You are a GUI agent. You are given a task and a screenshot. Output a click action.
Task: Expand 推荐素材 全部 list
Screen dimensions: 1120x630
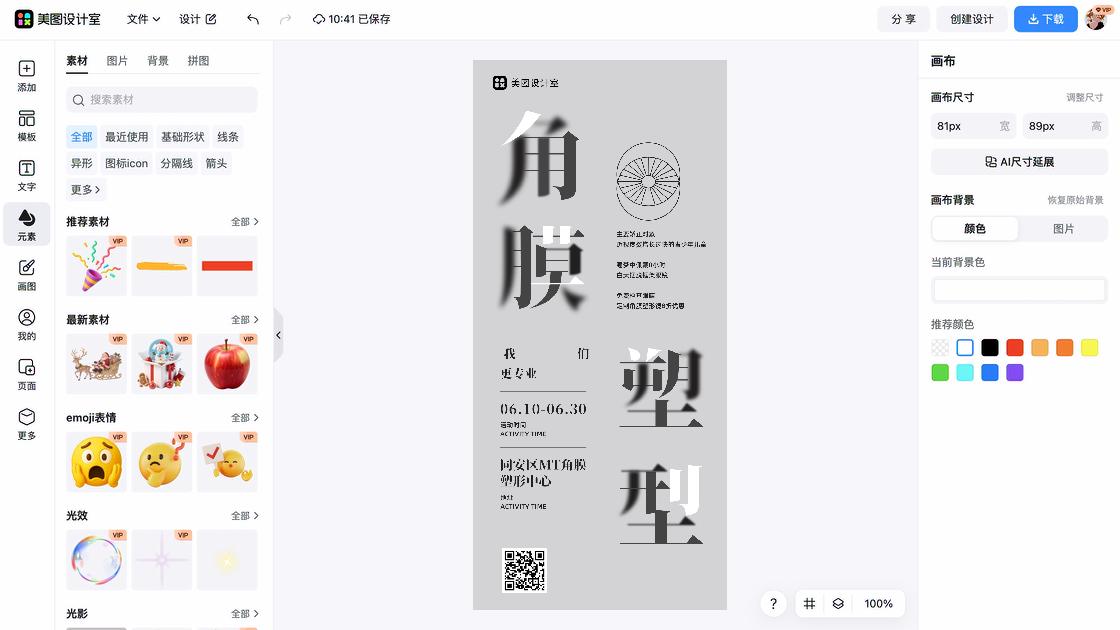pyautogui.click(x=244, y=222)
